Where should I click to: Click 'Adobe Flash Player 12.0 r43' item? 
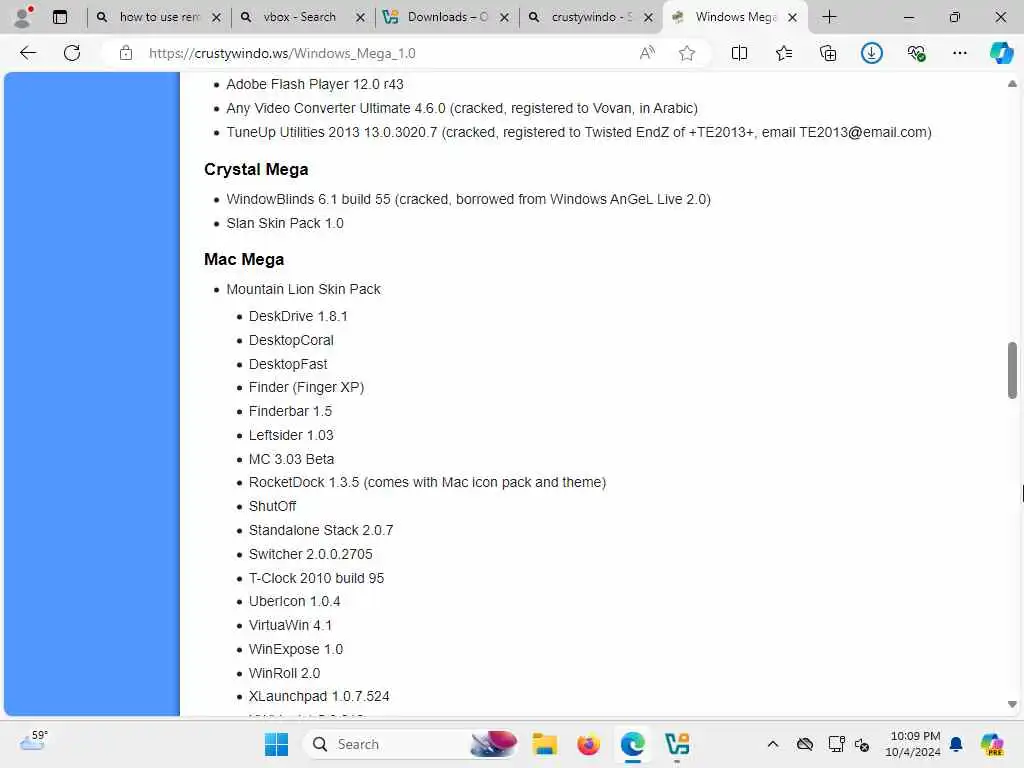pyautogui.click(x=315, y=84)
